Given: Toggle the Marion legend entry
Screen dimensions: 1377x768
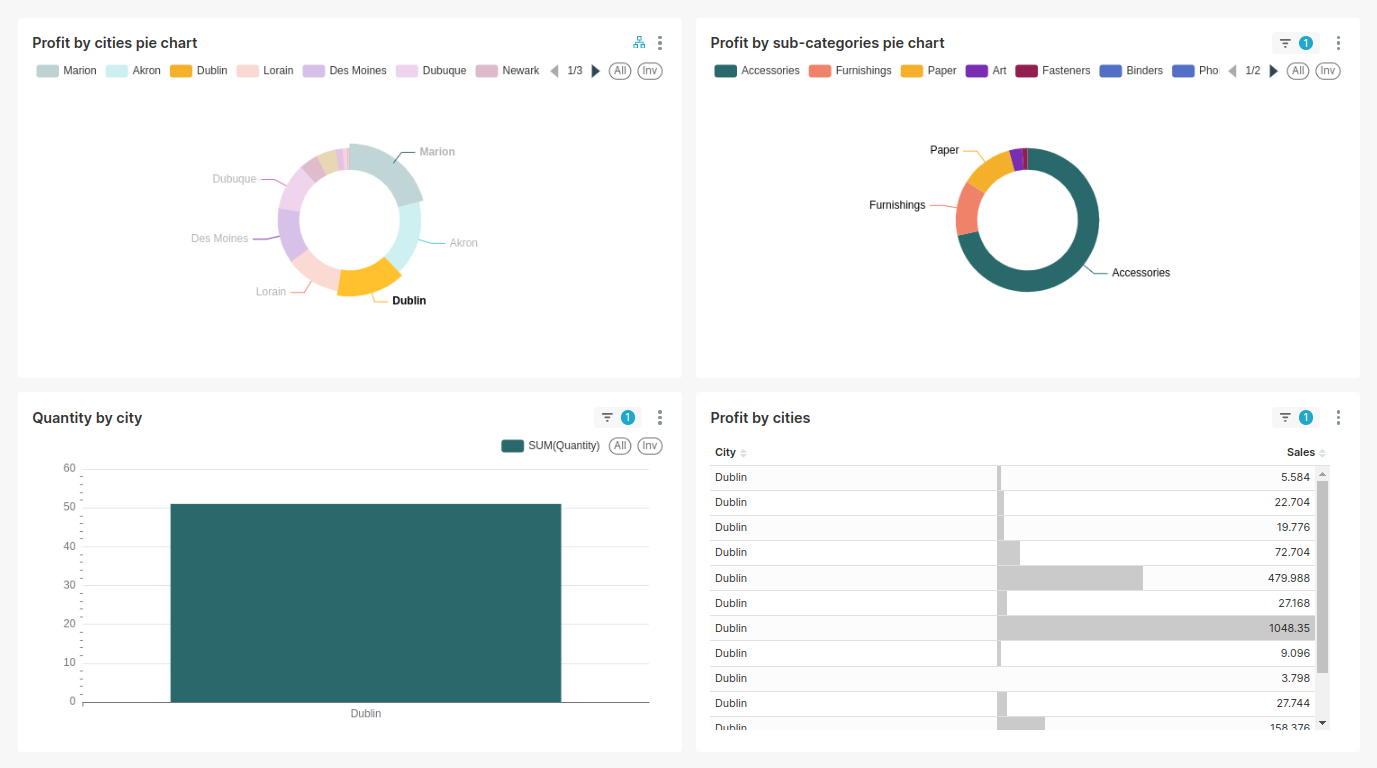Looking at the screenshot, I should (x=66, y=70).
